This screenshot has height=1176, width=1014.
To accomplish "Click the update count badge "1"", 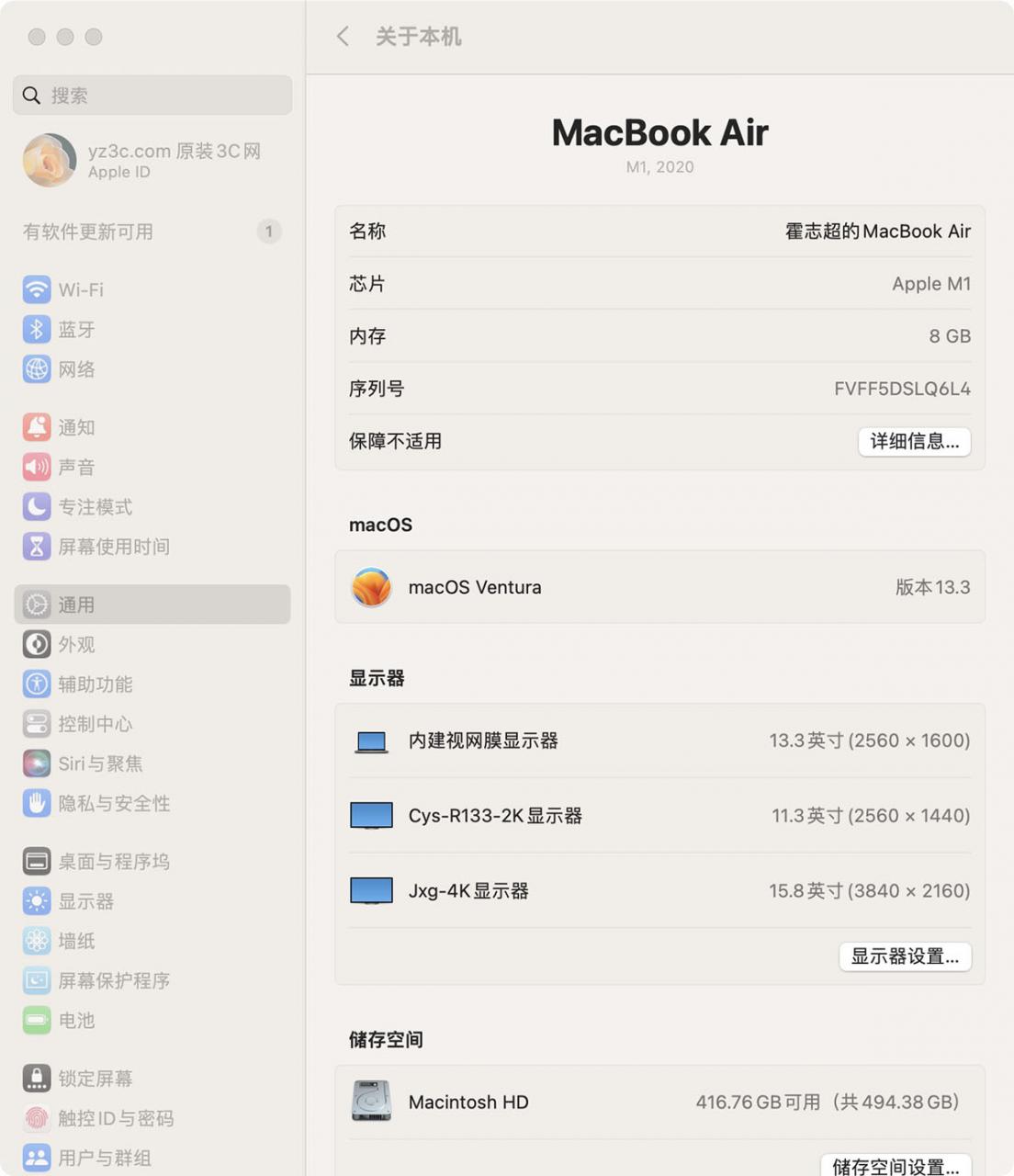I will point(268,232).
